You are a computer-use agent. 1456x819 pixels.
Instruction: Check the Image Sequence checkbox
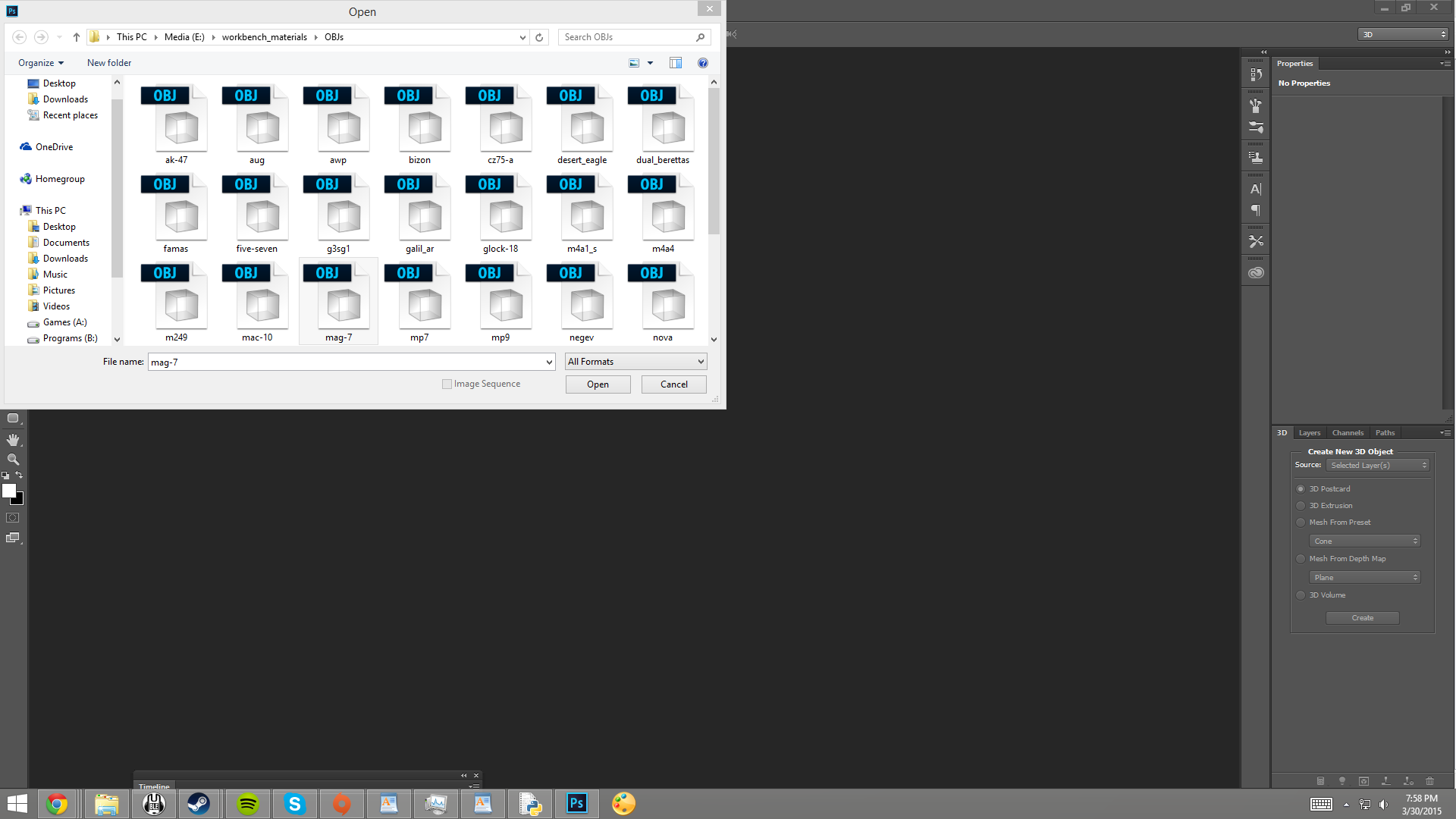(x=447, y=384)
